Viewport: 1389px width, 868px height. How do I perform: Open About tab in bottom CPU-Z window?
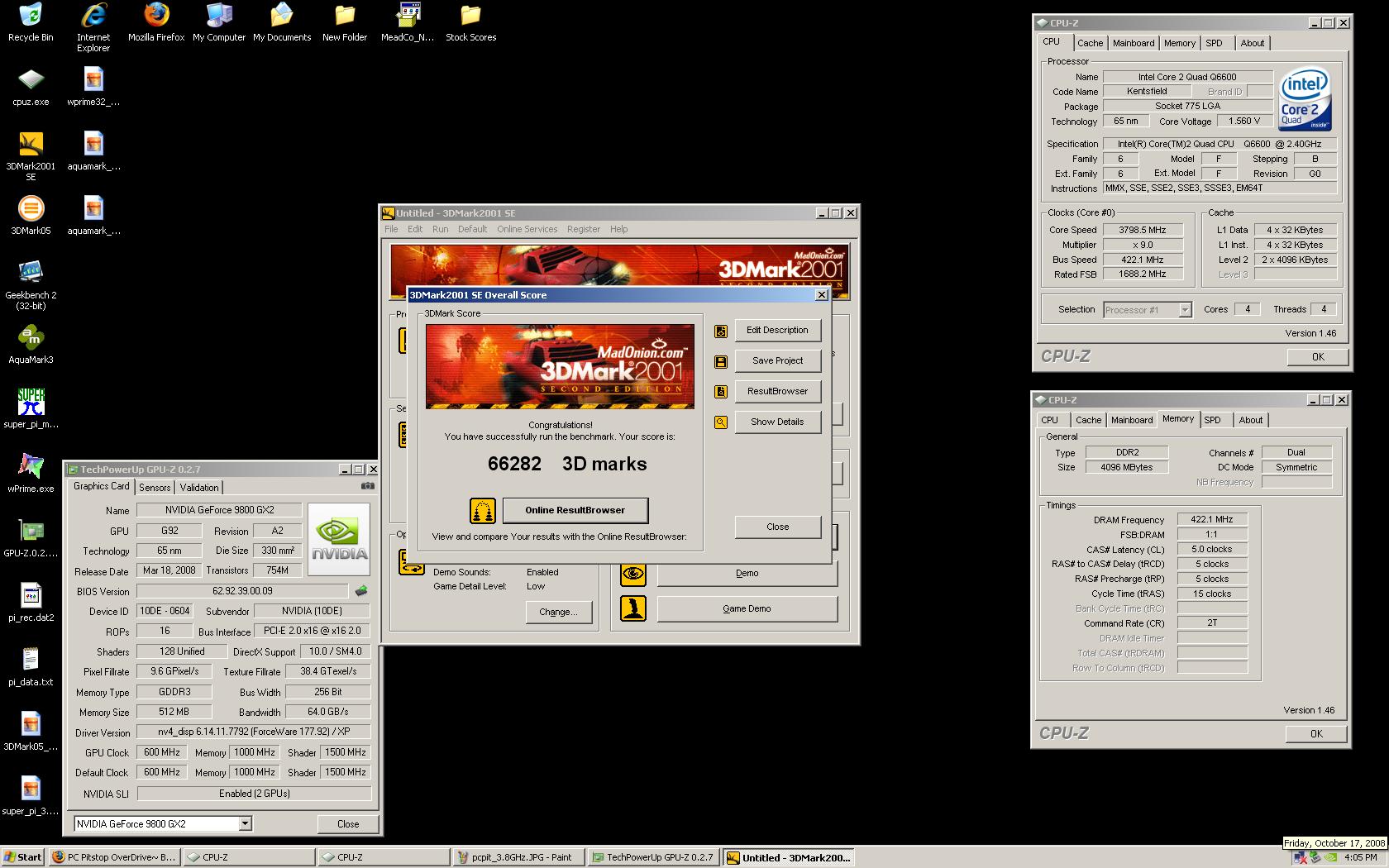[x=1250, y=420]
